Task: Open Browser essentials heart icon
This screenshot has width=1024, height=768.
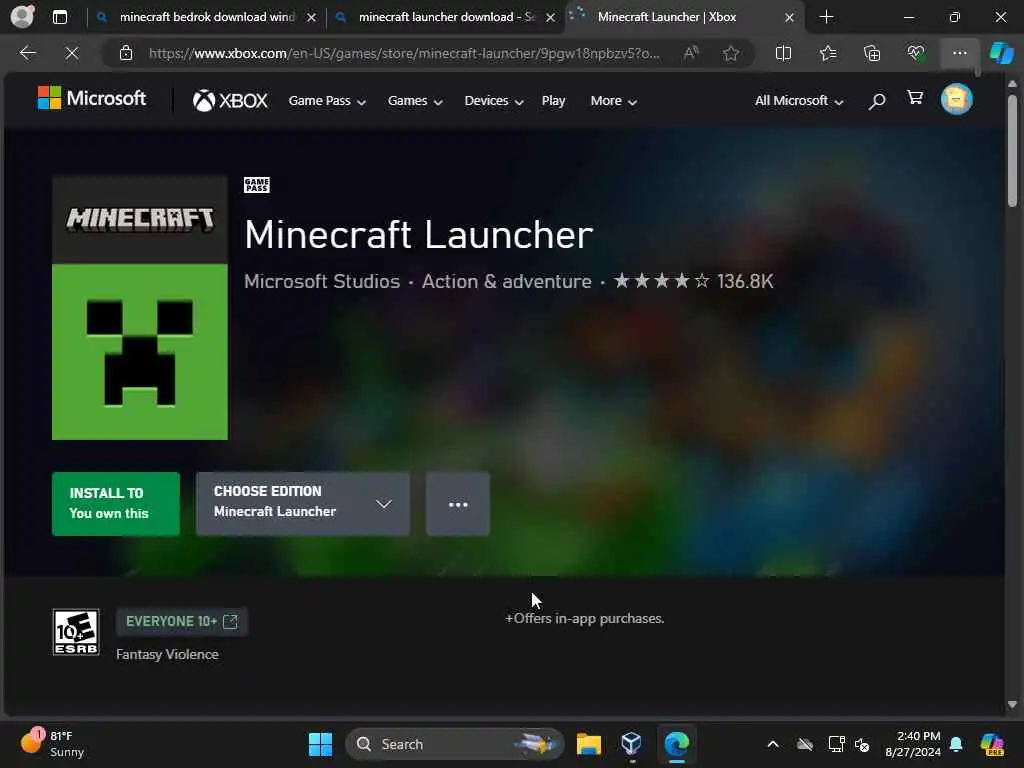Action: tap(916, 53)
